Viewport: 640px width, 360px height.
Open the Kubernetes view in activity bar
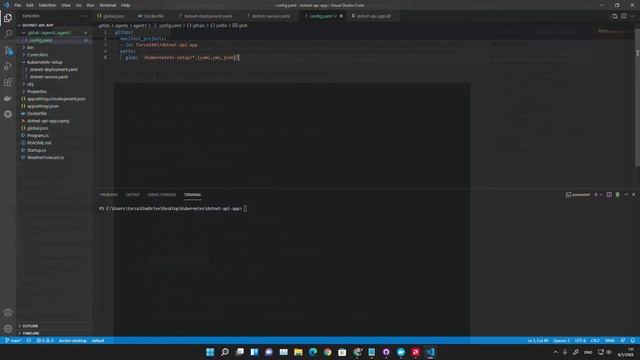click(8, 114)
